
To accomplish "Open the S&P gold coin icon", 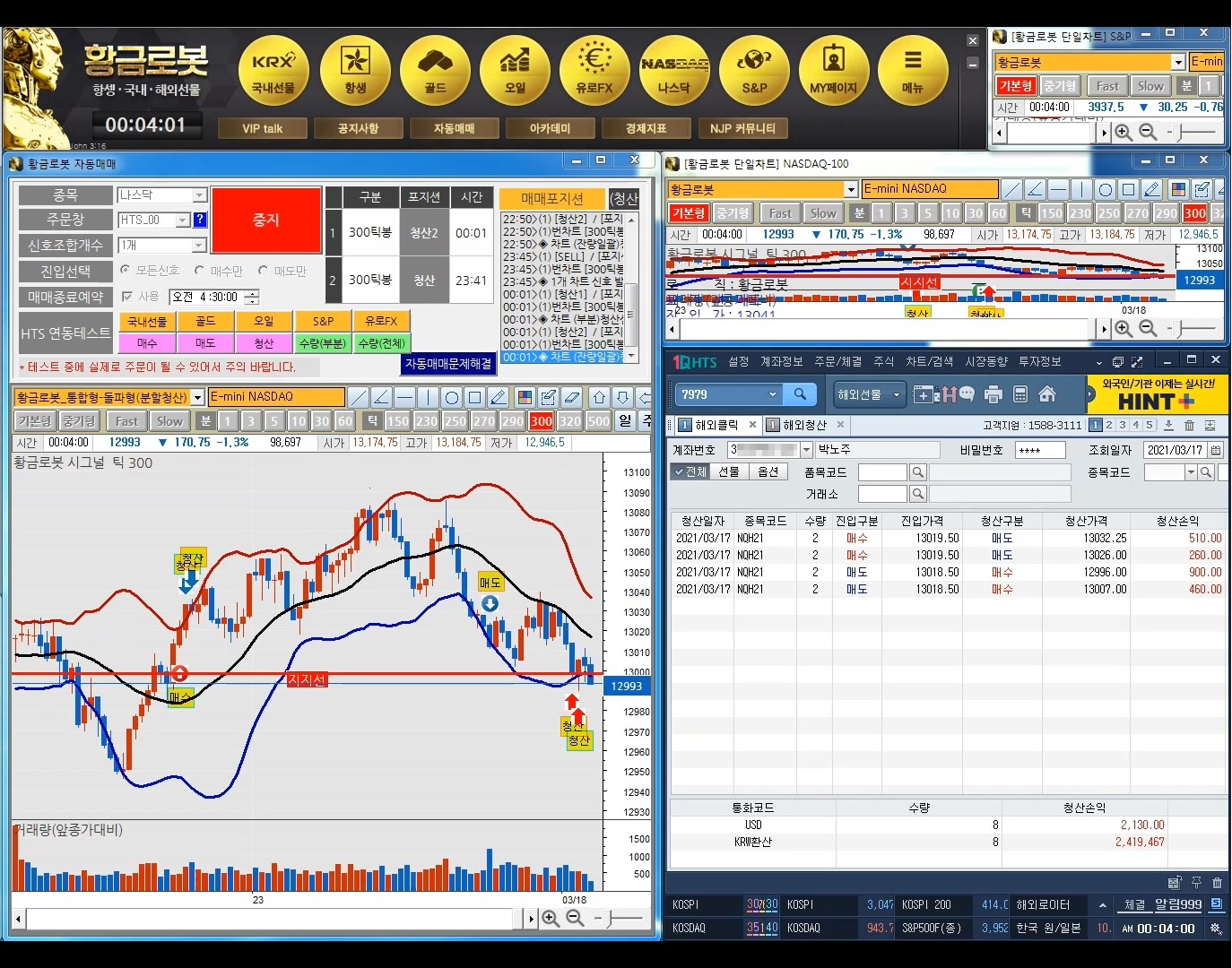I will coord(754,71).
